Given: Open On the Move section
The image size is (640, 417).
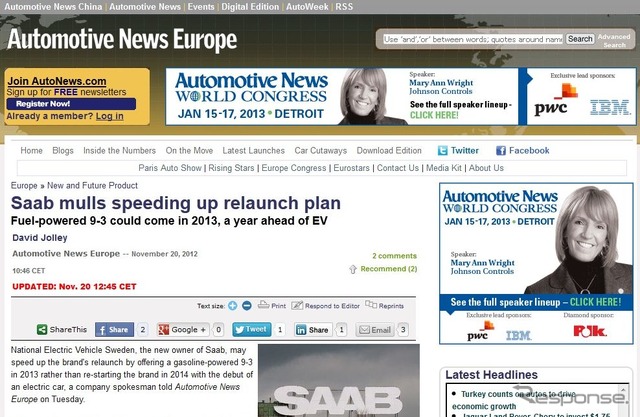Looking at the screenshot, I should point(189,151).
